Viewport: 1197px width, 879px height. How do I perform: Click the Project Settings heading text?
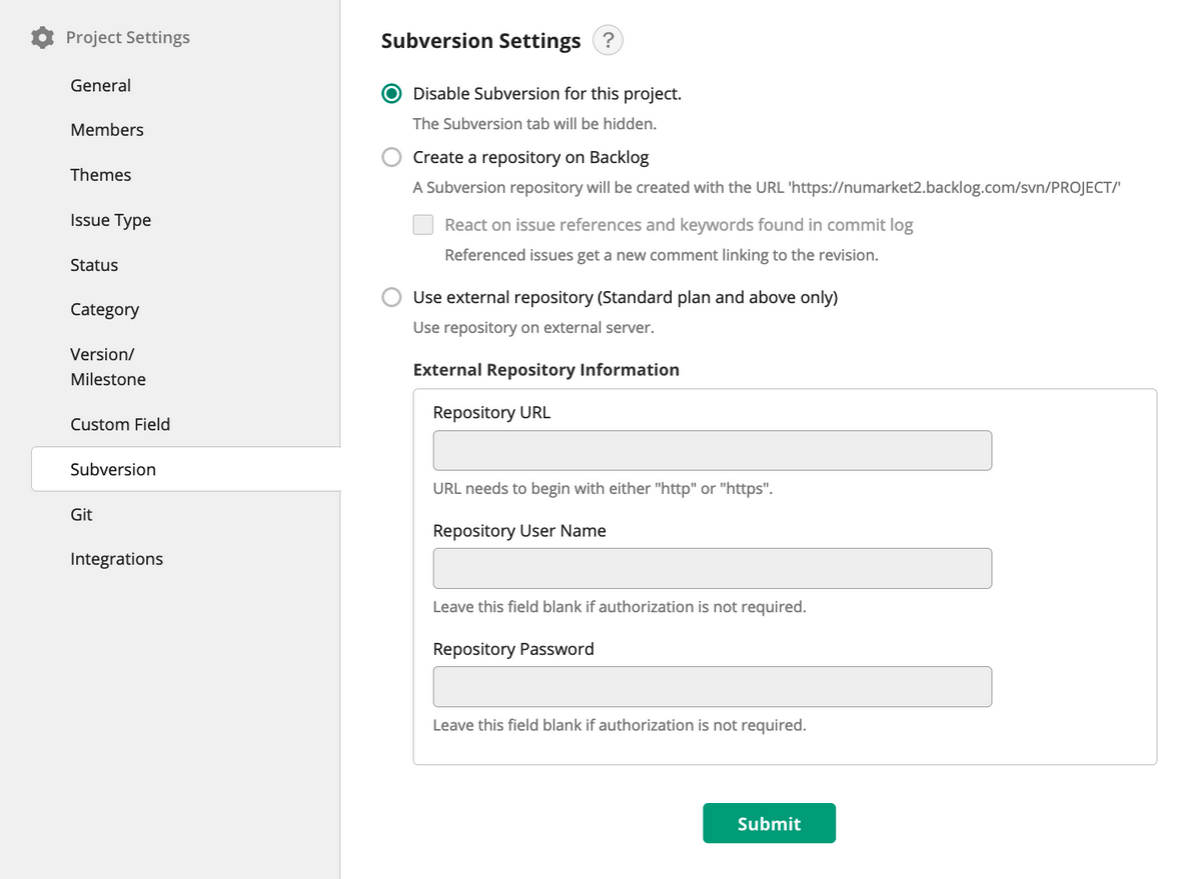point(127,37)
